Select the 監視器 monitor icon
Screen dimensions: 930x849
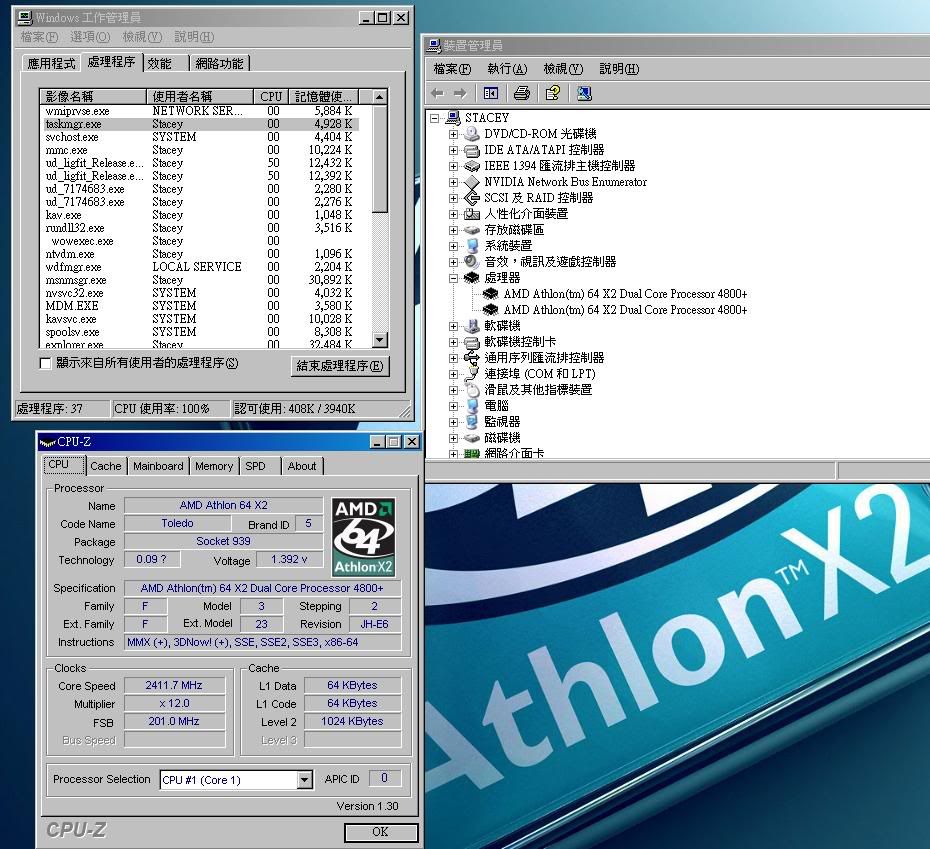tap(472, 422)
